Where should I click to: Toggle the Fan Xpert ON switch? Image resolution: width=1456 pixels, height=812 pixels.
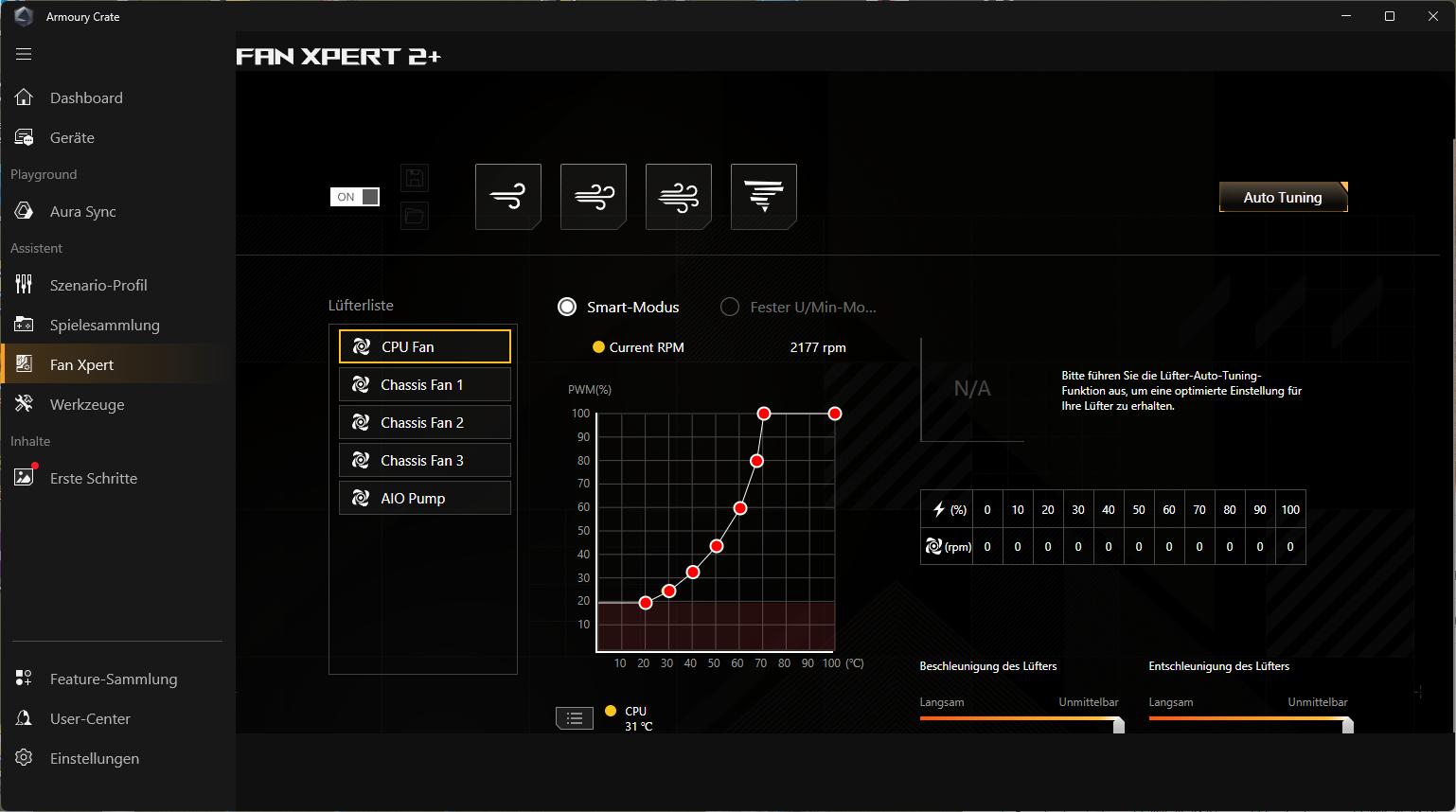tap(355, 197)
